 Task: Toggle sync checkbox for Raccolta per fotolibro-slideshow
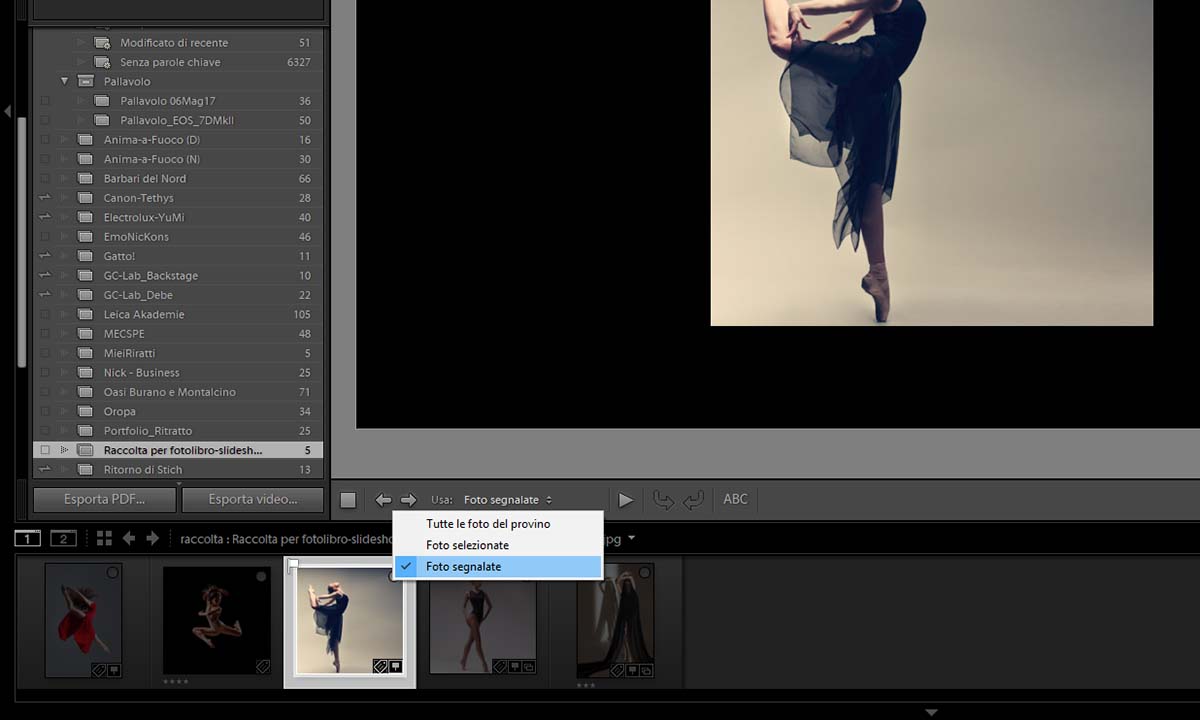44,451
